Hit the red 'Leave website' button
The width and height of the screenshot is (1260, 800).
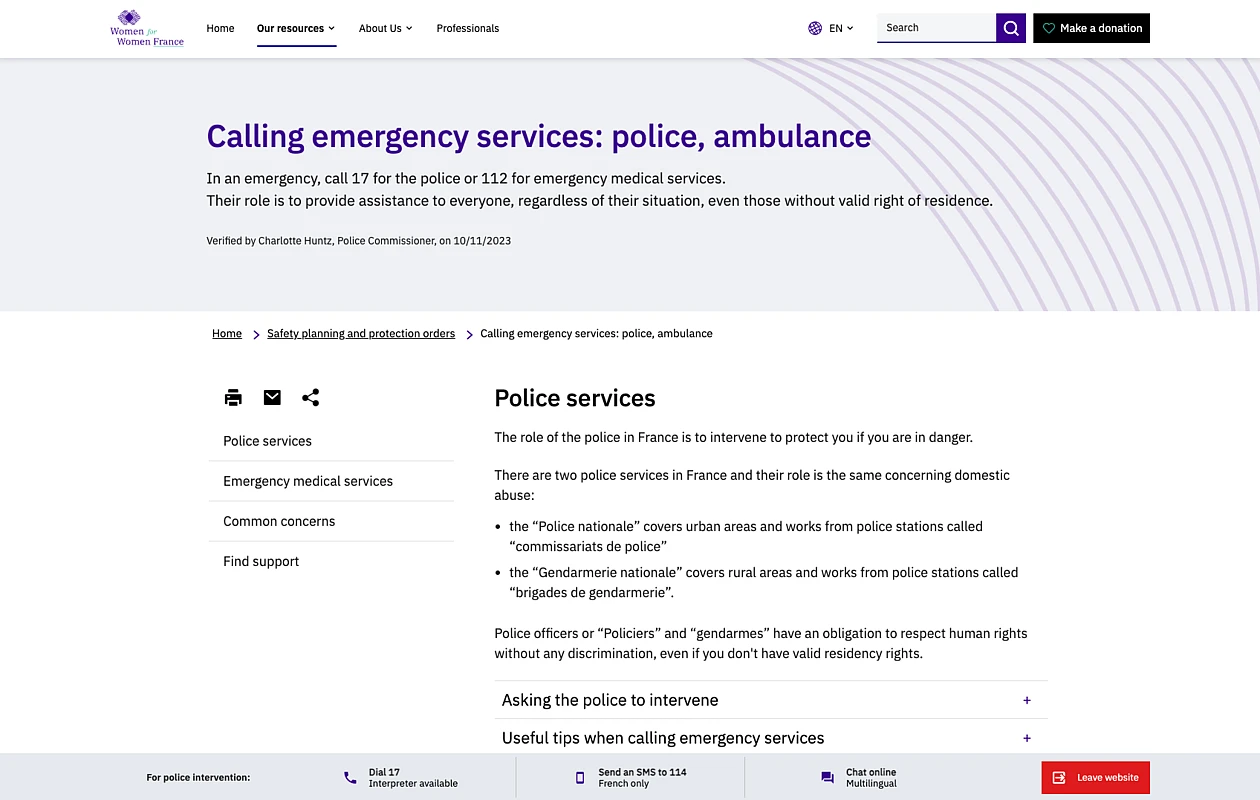[1095, 778]
